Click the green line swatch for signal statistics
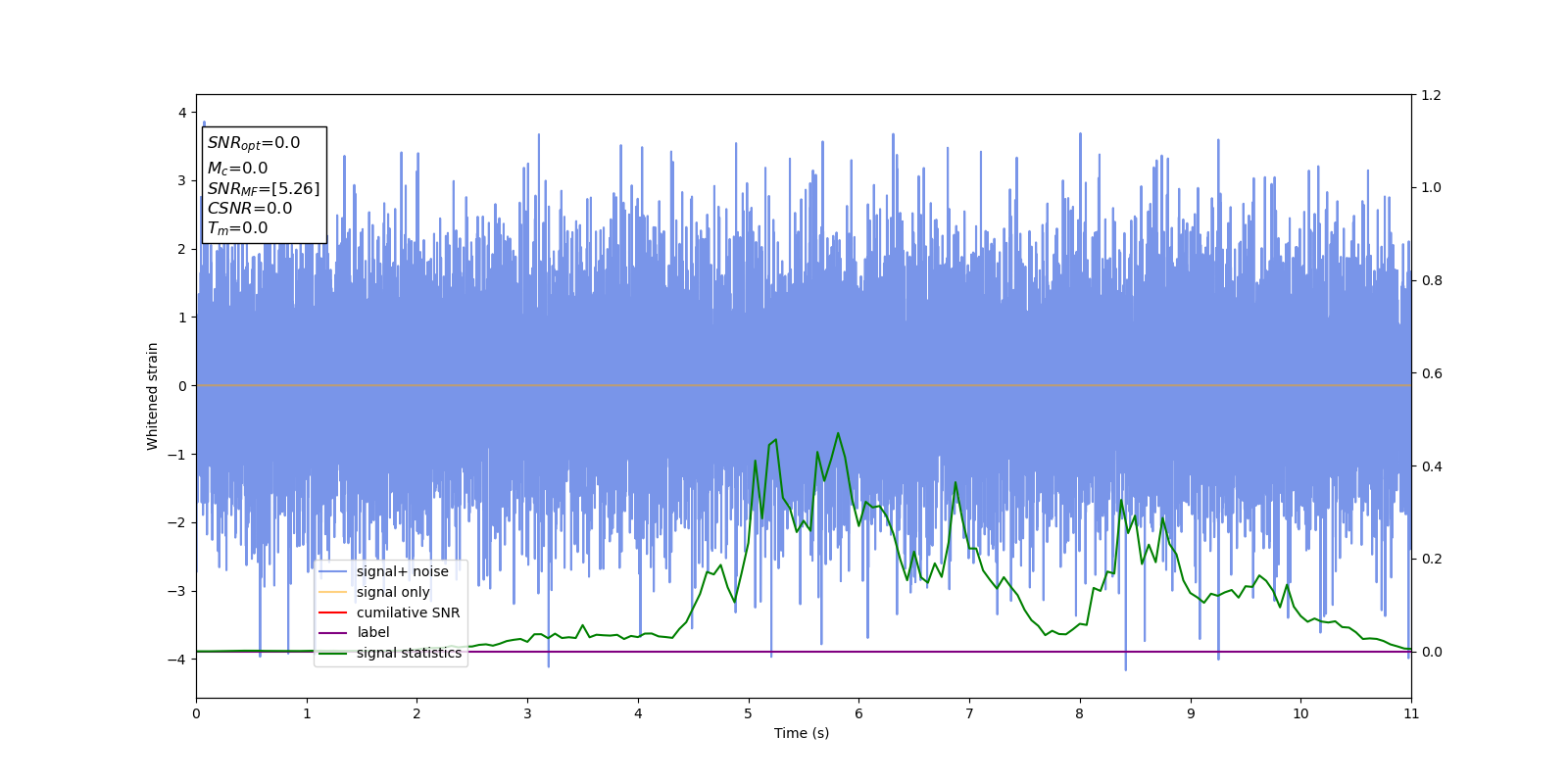This screenshot has height=784, width=1568. tap(333, 654)
